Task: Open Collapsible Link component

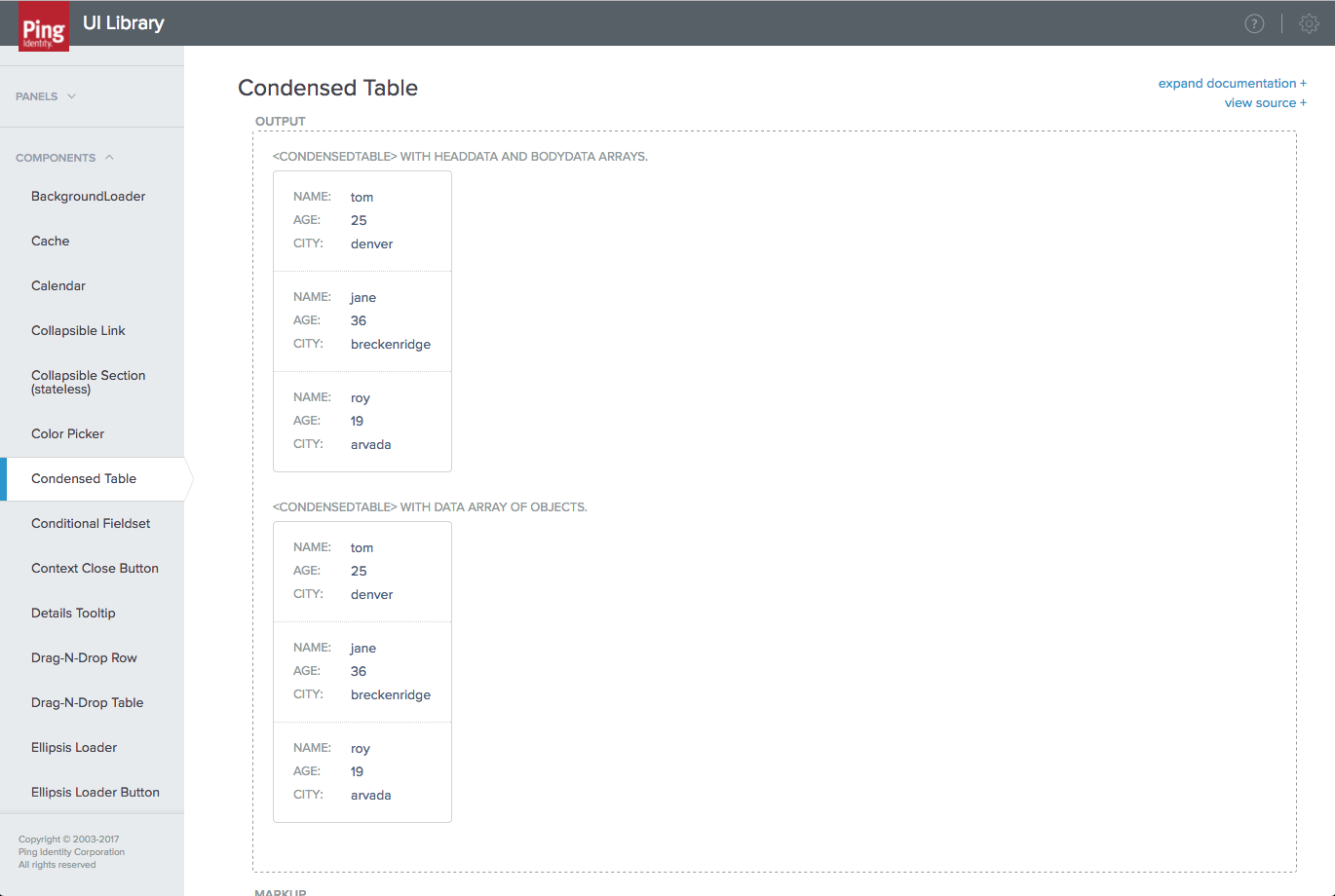Action: pyautogui.click(x=78, y=331)
